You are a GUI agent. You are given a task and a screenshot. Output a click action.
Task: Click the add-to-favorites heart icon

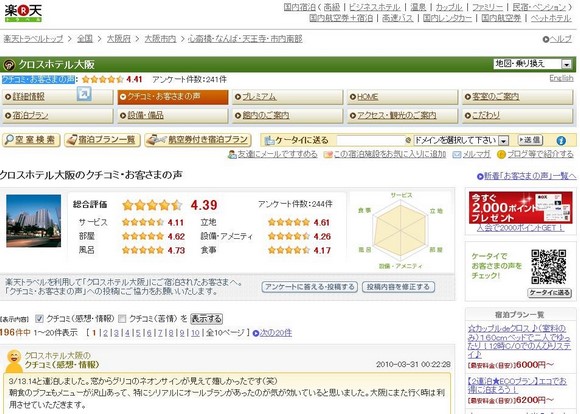pos(328,154)
